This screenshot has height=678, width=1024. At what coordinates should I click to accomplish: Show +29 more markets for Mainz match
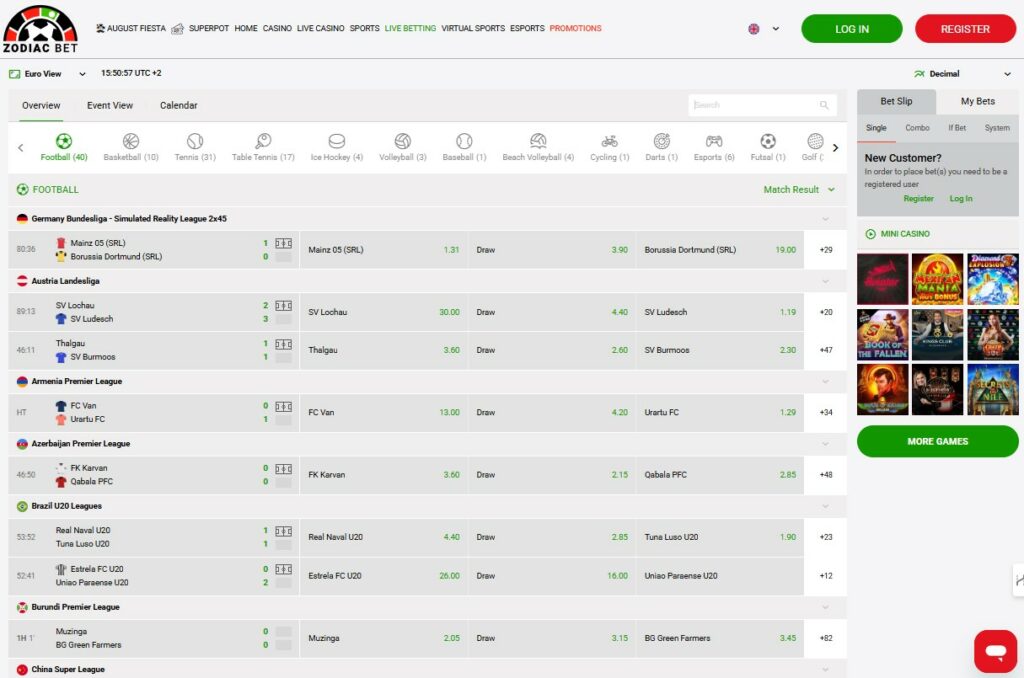[825, 250]
